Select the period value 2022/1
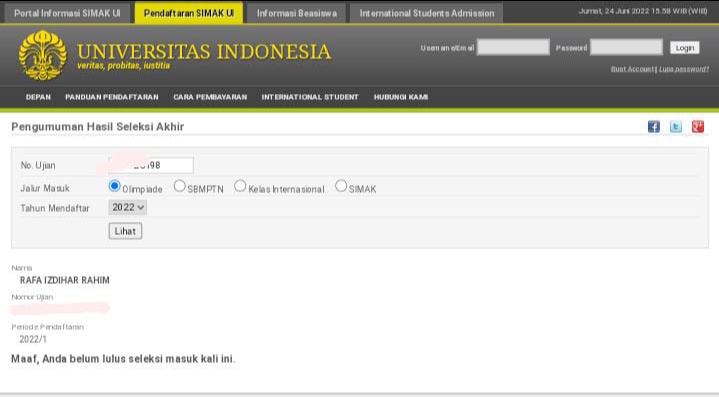719x397 pixels. pyautogui.click(x=33, y=339)
